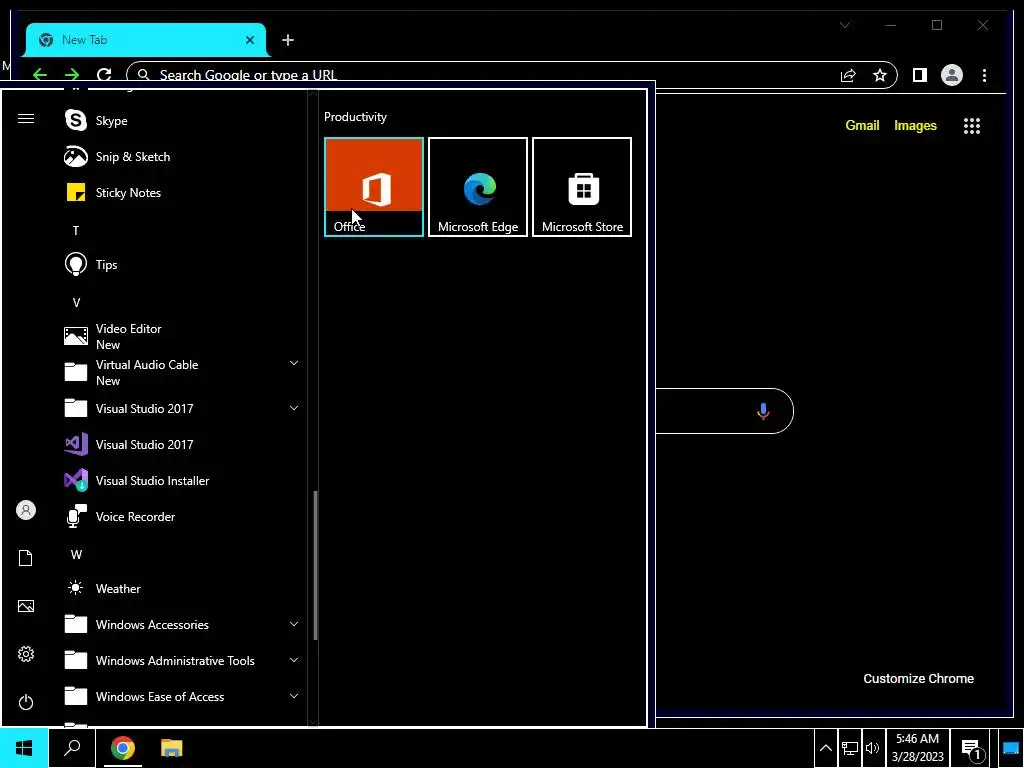Expand the Start menu hamburger
Image resolution: width=1024 pixels, height=768 pixels.
pyautogui.click(x=25, y=118)
